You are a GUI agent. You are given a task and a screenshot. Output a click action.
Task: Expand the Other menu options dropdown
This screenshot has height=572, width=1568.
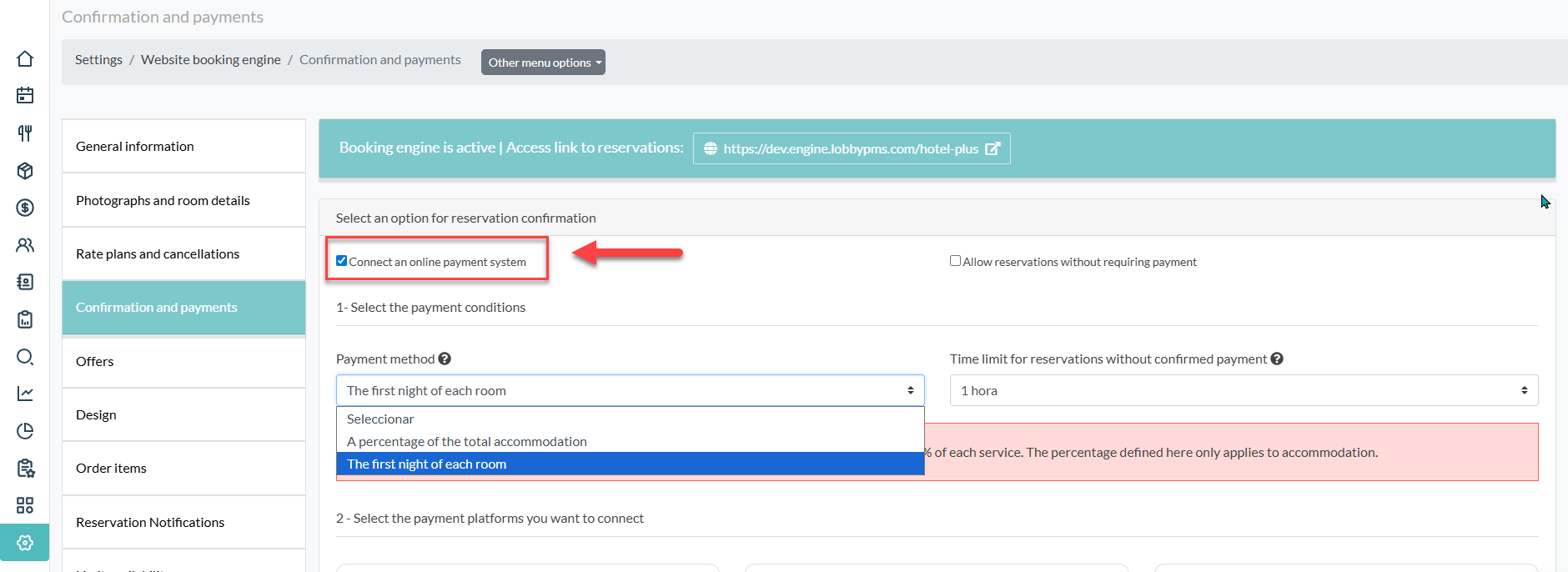[x=543, y=63]
